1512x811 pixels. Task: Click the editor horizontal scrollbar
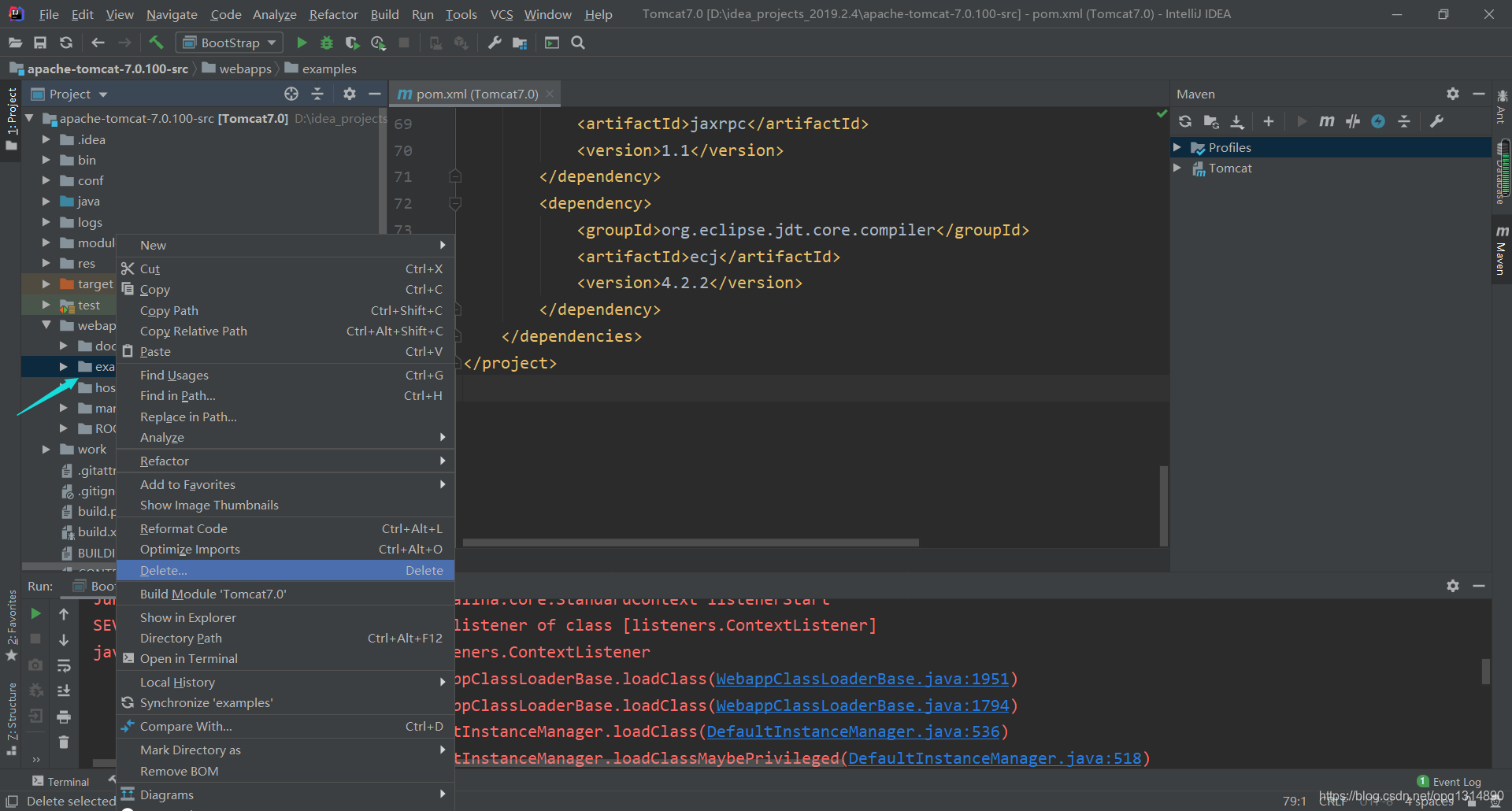pos(691,543)
